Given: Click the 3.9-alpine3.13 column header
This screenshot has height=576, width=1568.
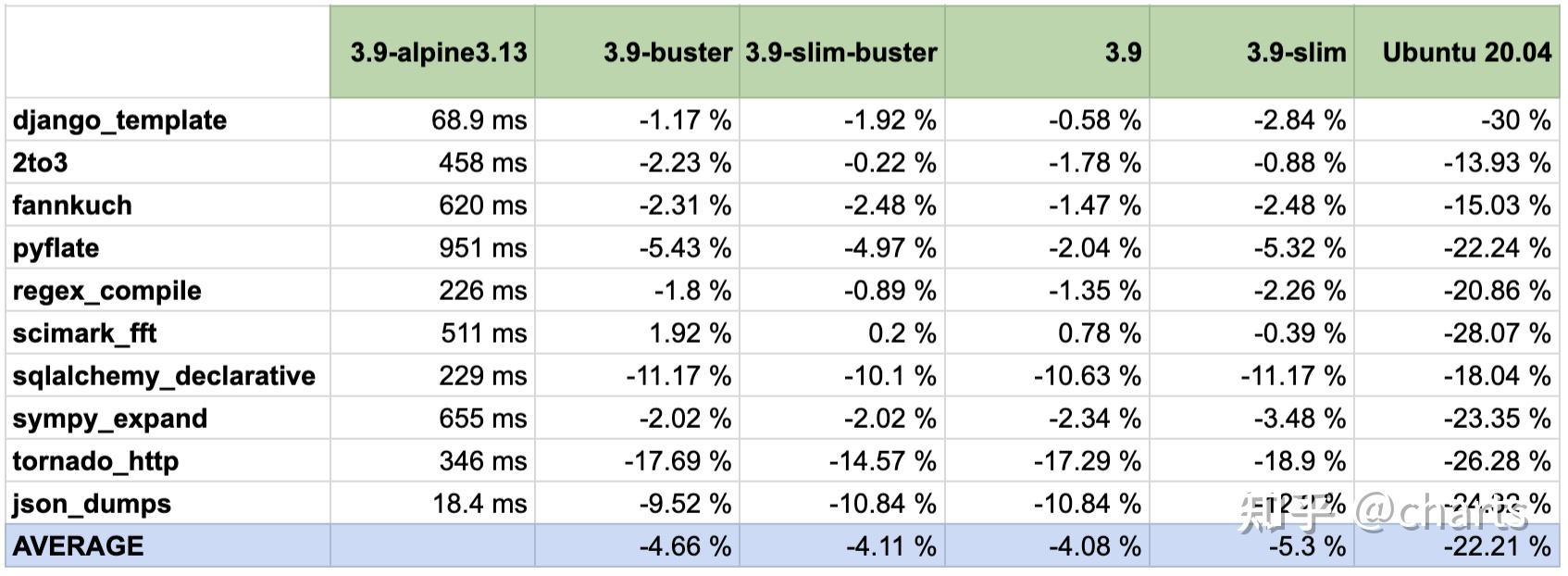Looking at the screenshot, I should coord(438,52).
